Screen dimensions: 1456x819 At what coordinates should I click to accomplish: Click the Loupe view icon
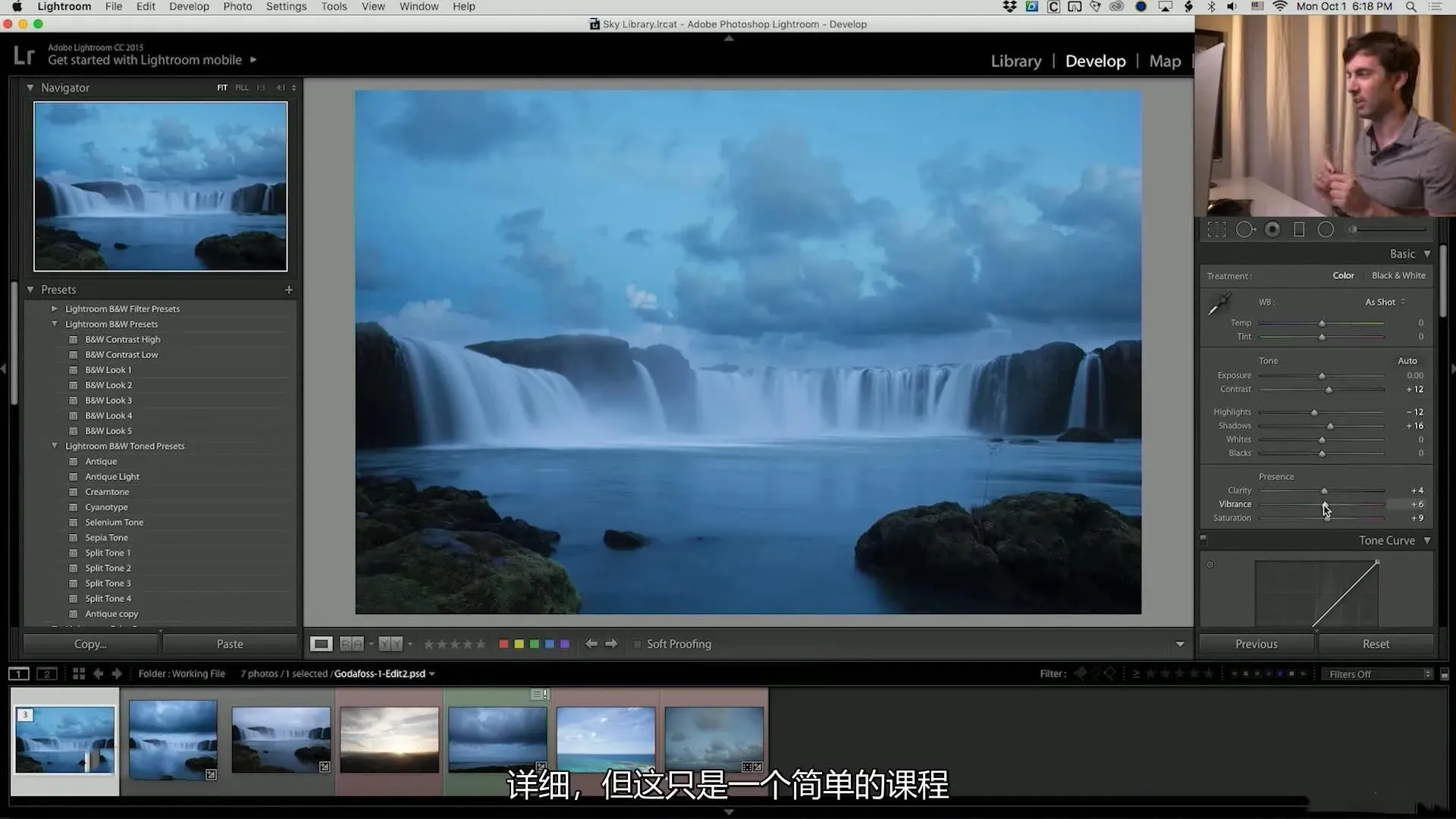coord(321,644)
